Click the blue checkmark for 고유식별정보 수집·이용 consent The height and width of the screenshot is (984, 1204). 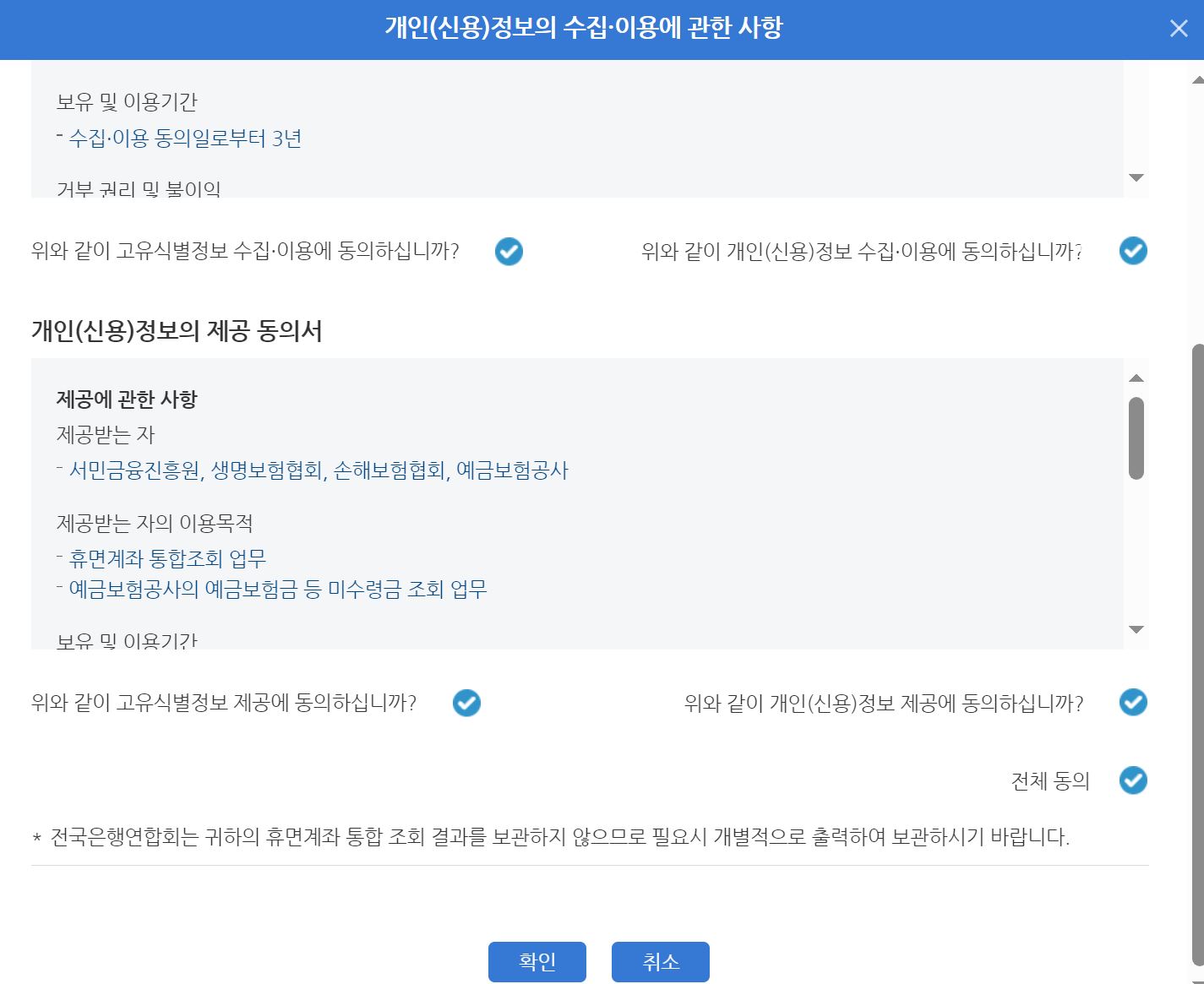coord(508,251)
